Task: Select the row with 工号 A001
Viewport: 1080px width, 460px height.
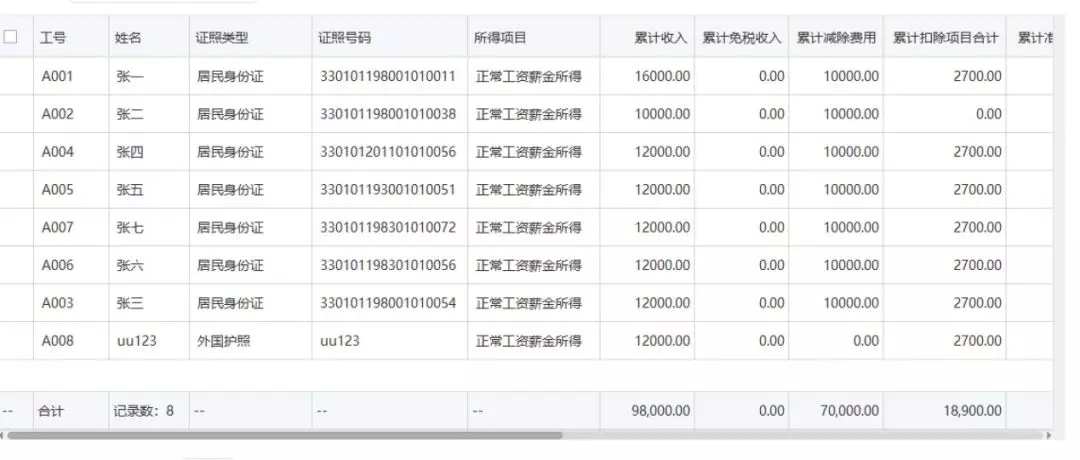Action: 57,76
